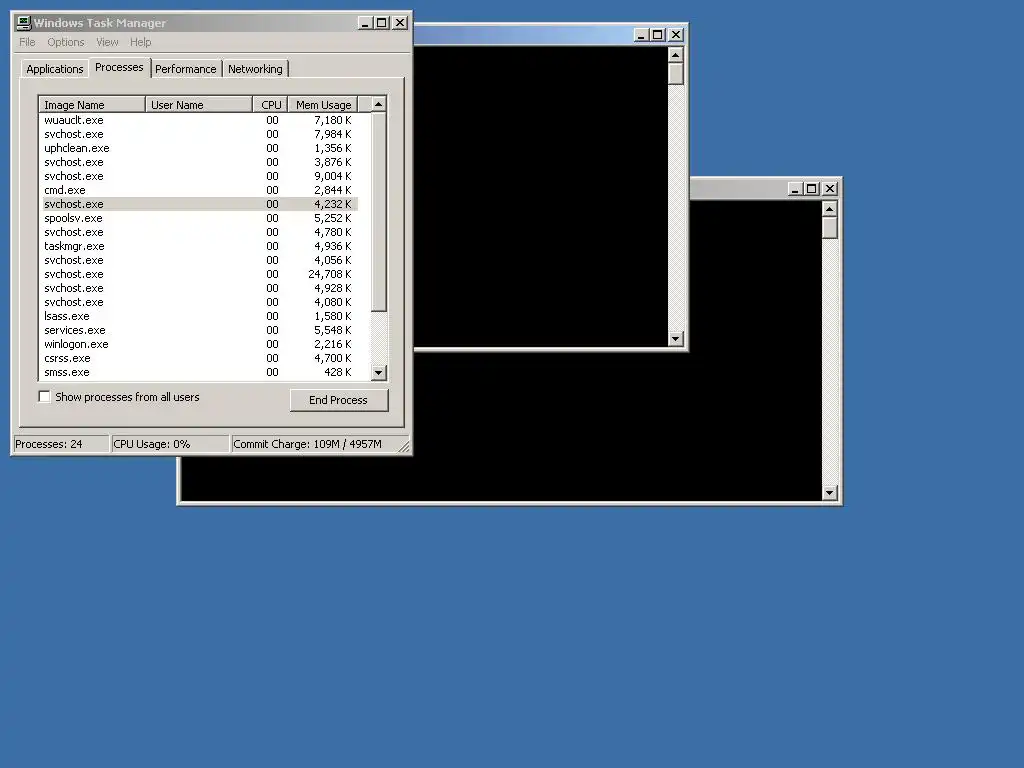Select the uphclean.exe process
1024x768 pixels.
pyautogui.click(x=200, y=148)
